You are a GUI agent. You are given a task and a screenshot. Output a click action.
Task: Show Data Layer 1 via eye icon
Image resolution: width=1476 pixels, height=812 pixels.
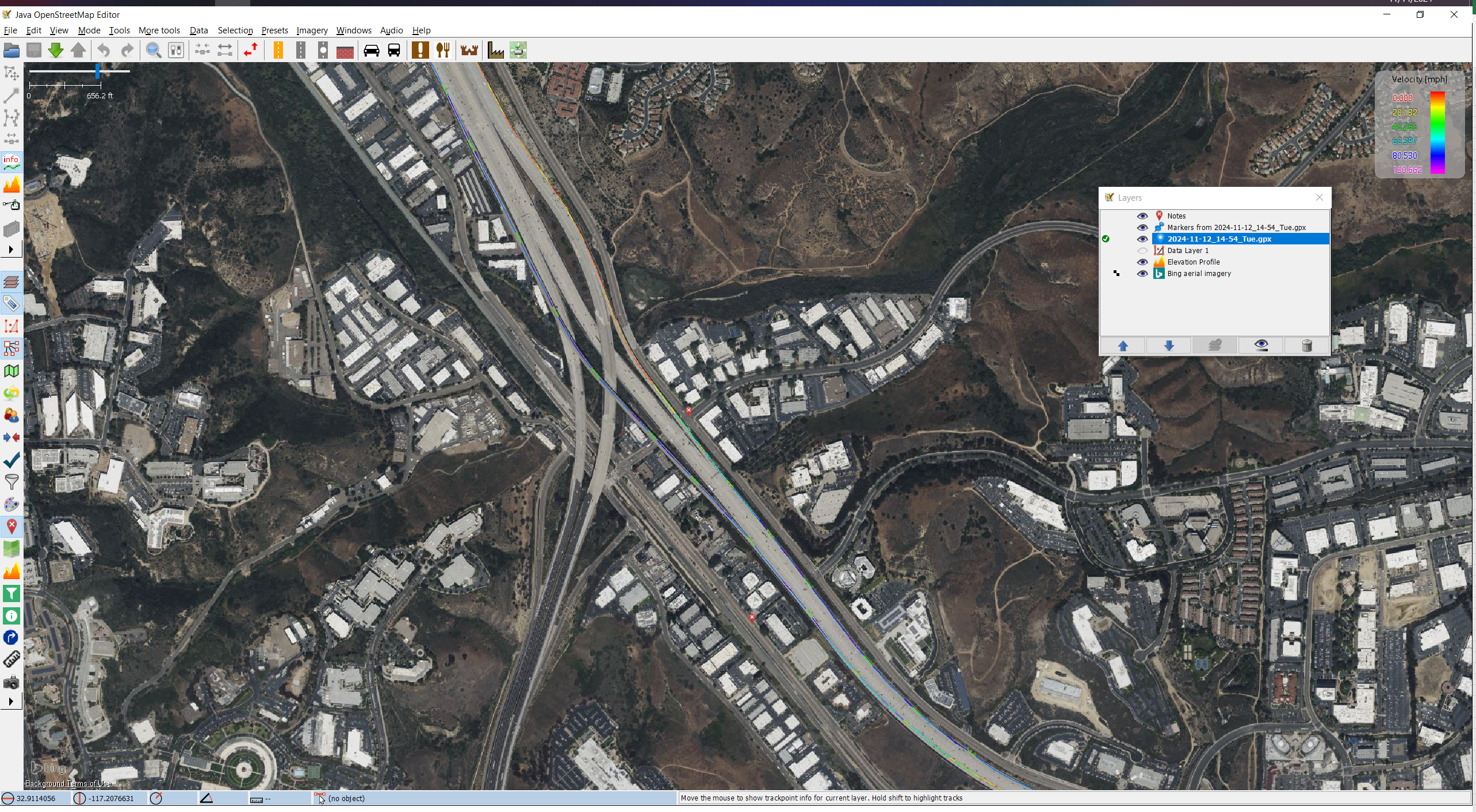[x=1142, y=251]
